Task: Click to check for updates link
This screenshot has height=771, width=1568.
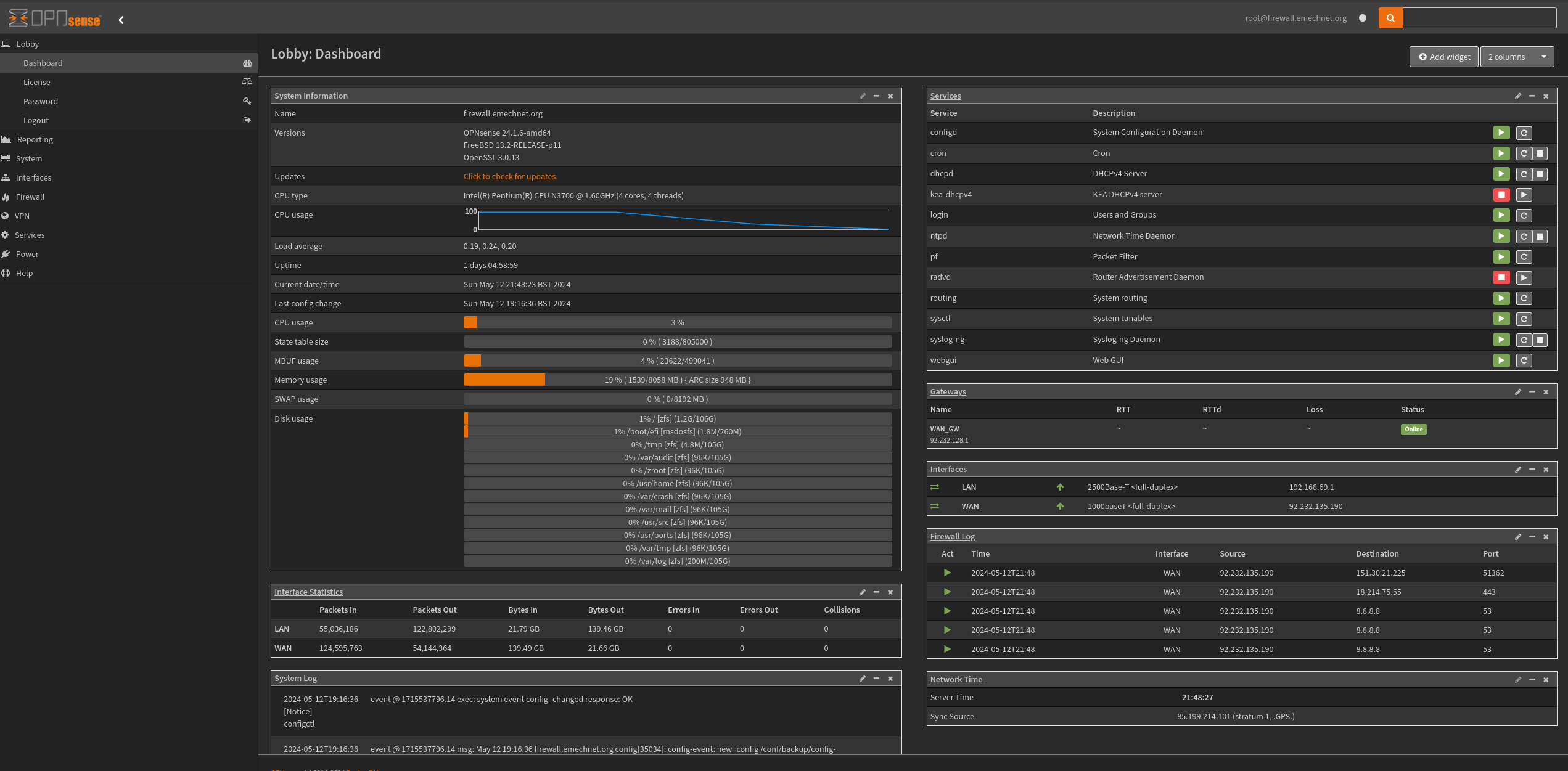Action: (510, 176)
